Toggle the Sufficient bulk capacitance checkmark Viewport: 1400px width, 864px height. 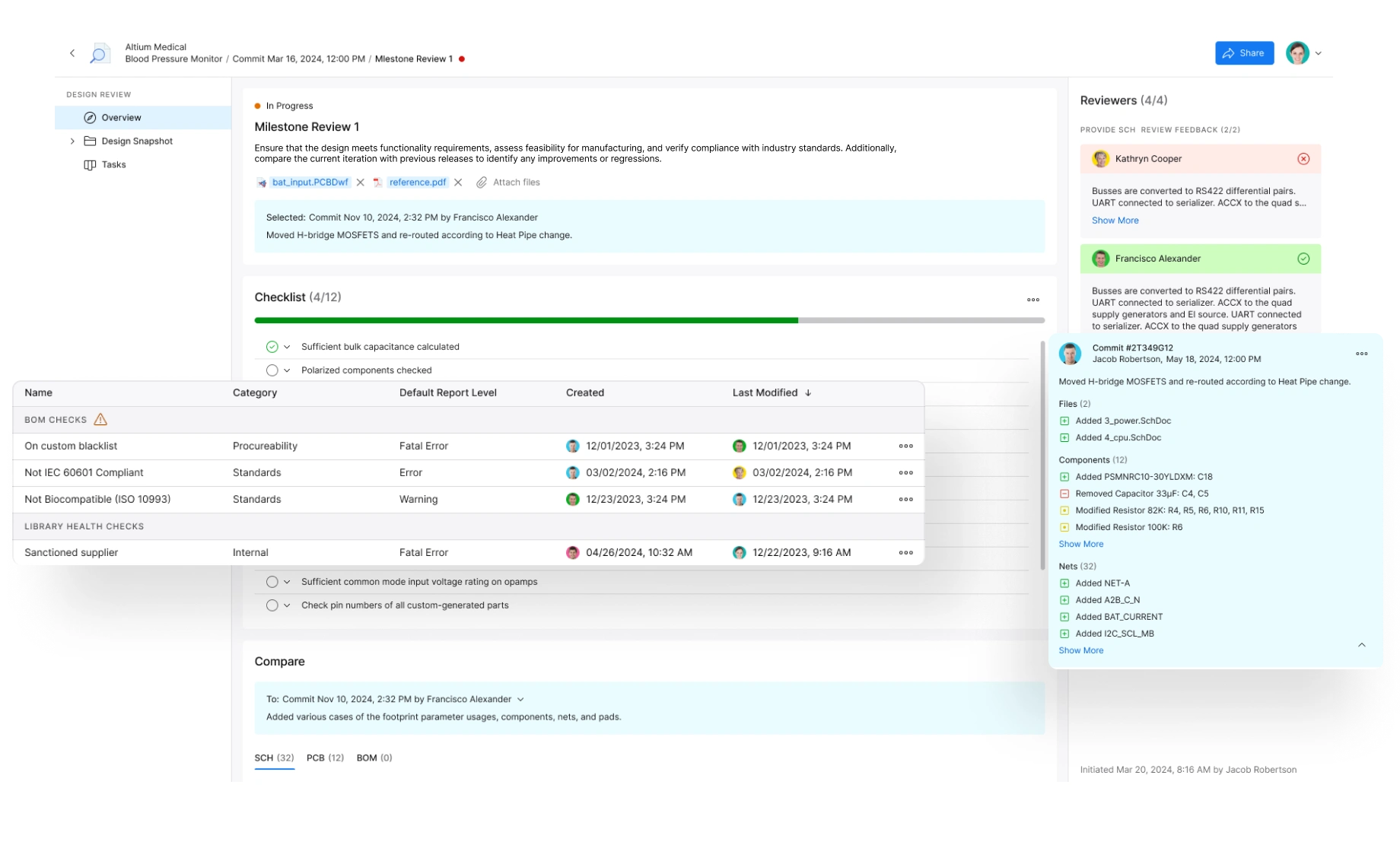pos(272,347)
